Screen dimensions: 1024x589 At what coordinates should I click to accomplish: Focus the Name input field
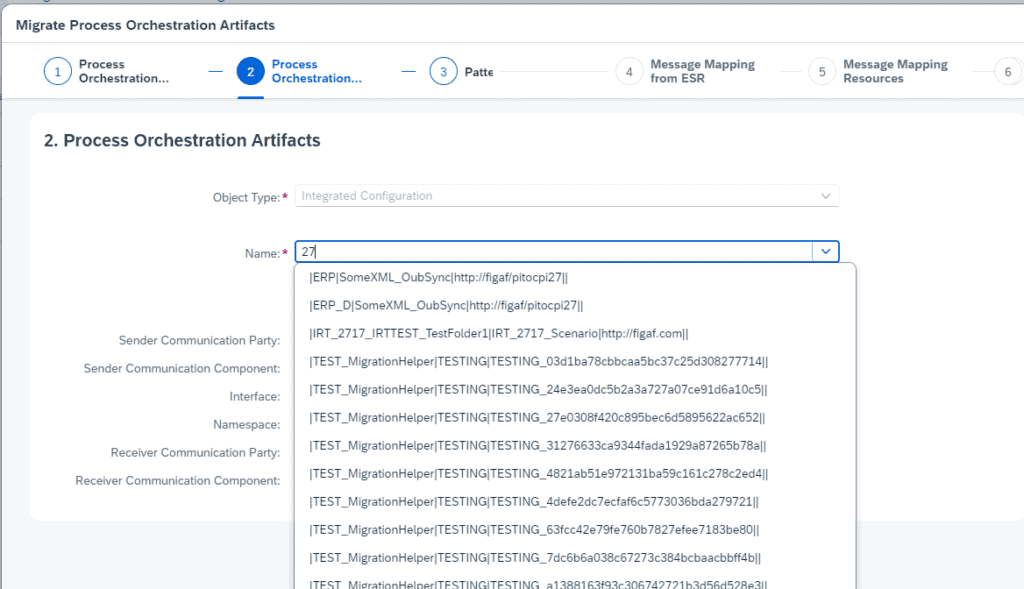click(554, 251)
